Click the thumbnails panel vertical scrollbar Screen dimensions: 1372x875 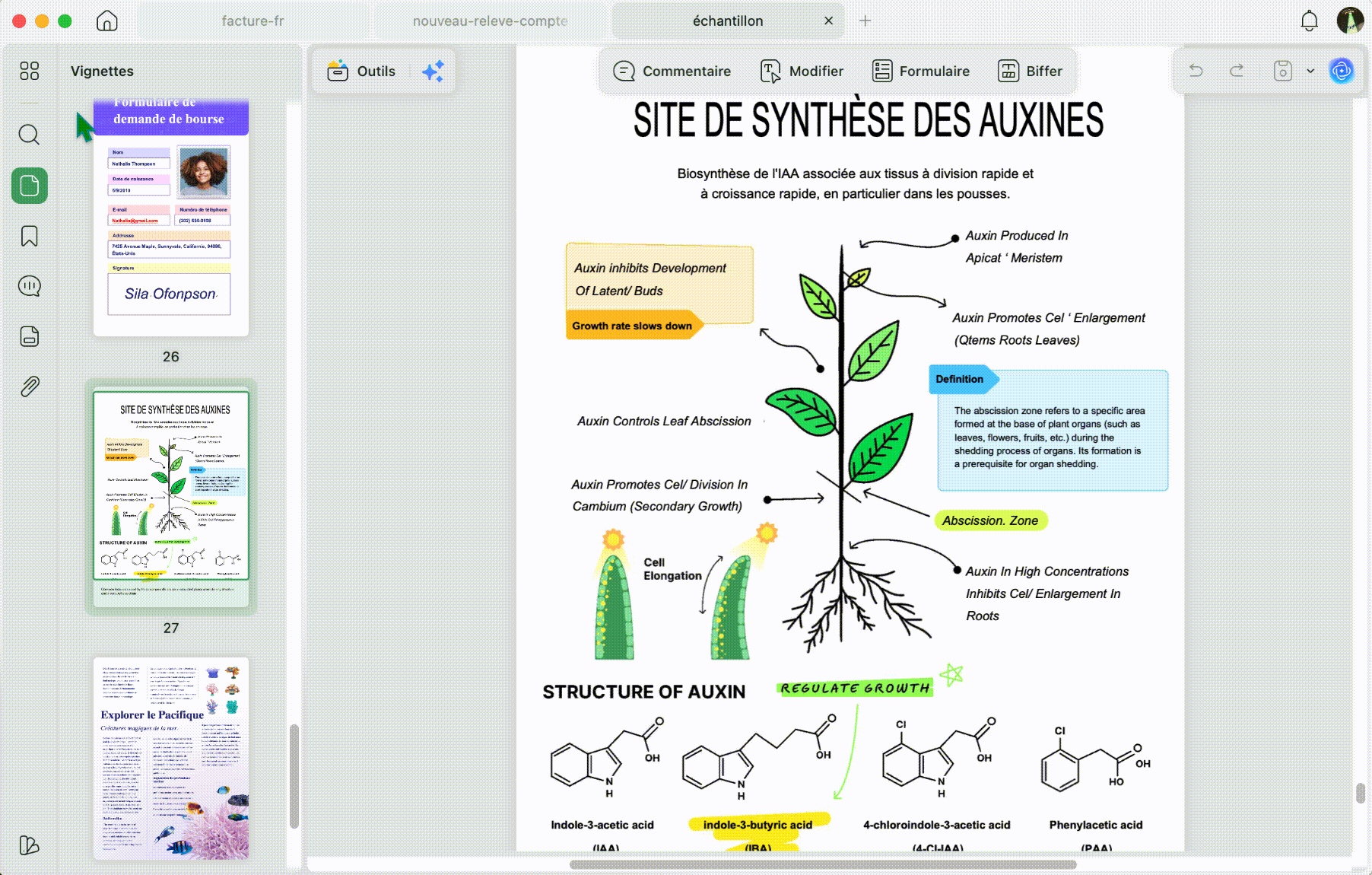[x=294, y=776]
